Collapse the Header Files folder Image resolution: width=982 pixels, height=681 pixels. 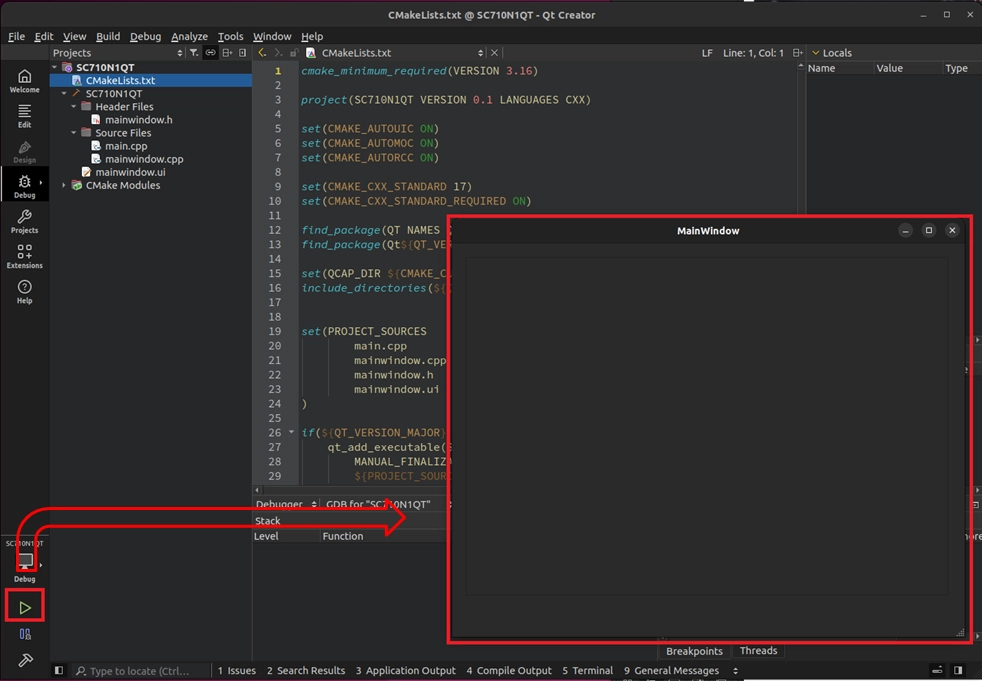pos(74,107)
